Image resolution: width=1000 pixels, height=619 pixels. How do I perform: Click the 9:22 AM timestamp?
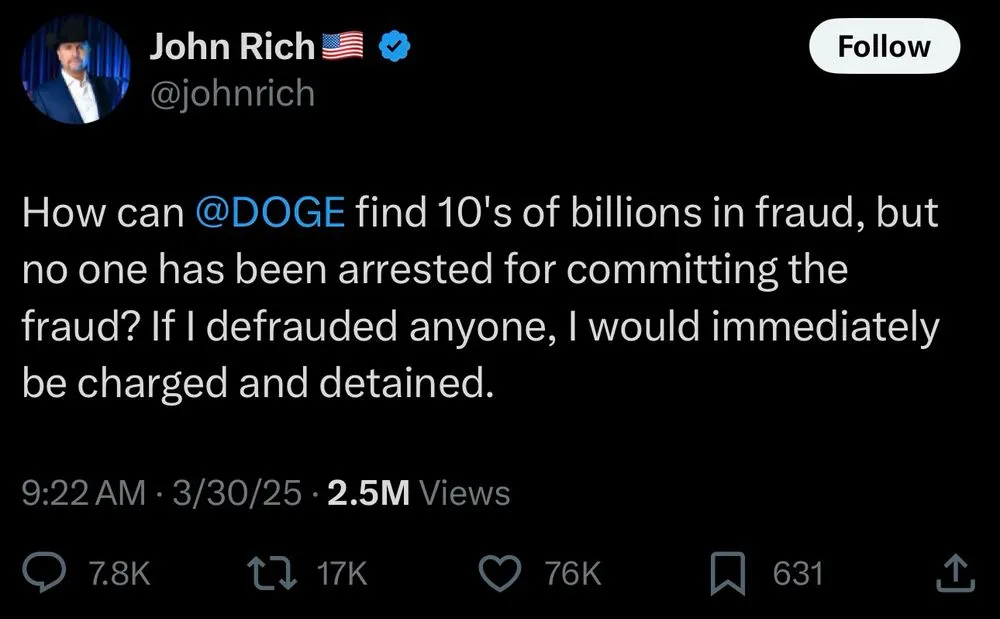coord(82,493)
